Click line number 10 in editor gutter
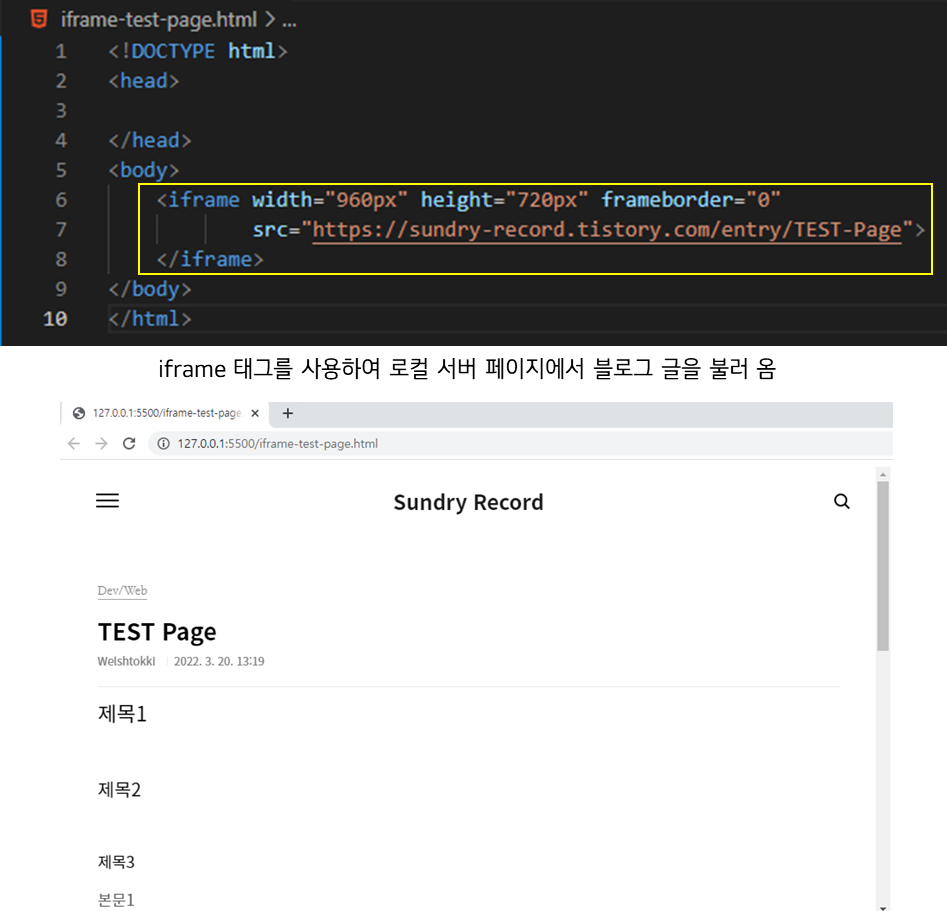This screenshot has width=947, height=911. click(55, 319)
